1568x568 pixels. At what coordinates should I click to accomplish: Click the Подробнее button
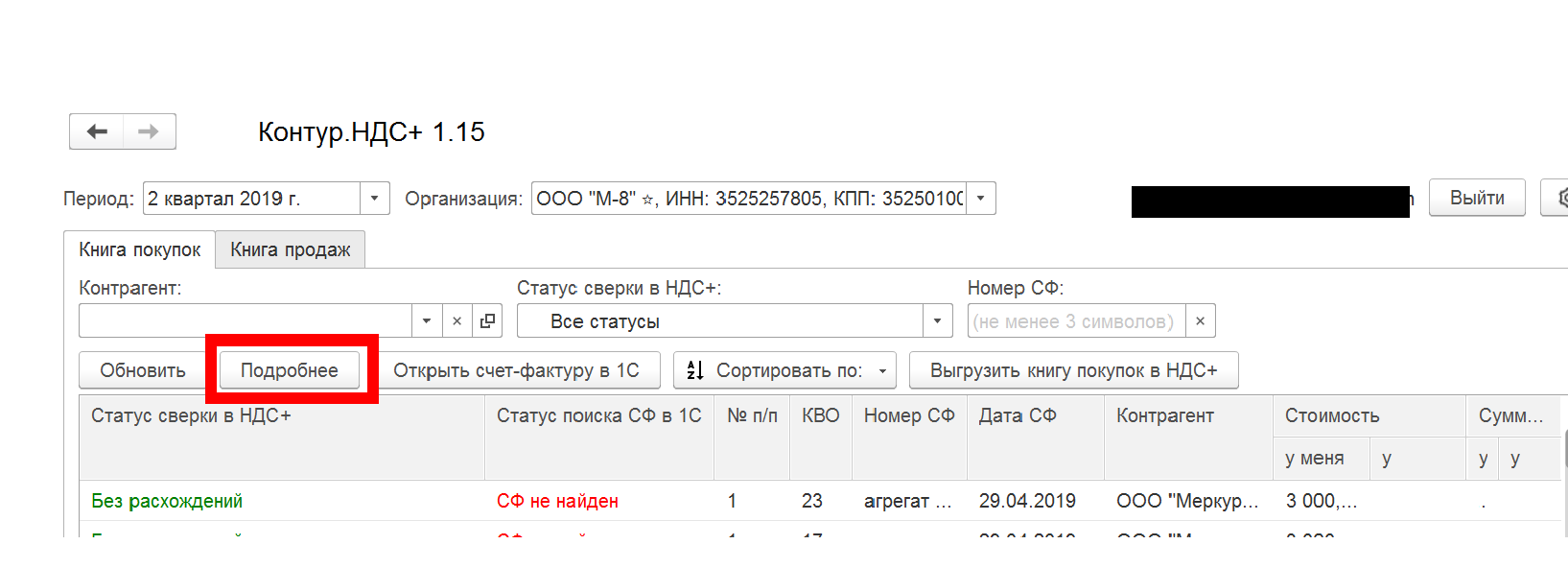click(290, 370)
